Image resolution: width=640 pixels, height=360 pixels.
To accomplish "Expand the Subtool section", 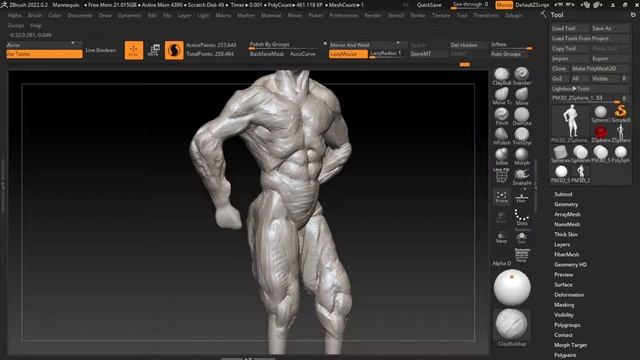I will (563, 194).
